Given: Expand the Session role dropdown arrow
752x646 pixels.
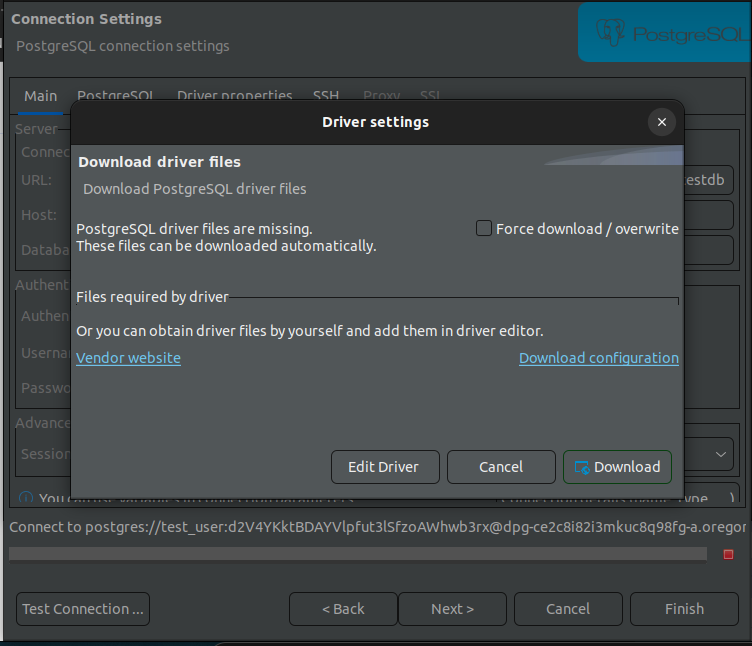Looking at the screenshot, I should (x=723, y=454).
